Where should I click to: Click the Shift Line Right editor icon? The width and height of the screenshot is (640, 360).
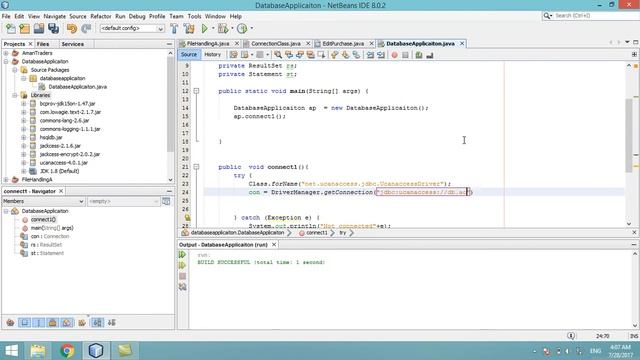pos(381,55)
